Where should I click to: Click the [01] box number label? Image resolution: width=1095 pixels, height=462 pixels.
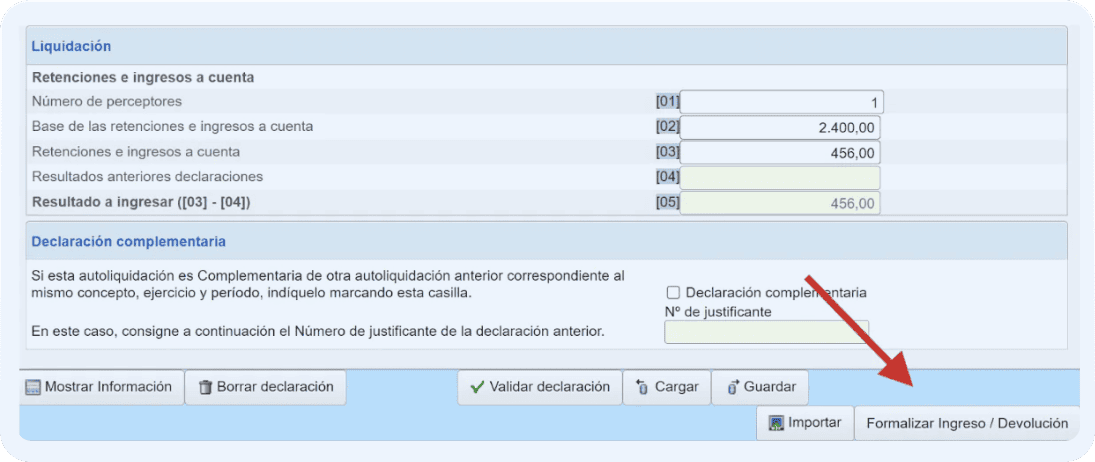coord(668,101)
